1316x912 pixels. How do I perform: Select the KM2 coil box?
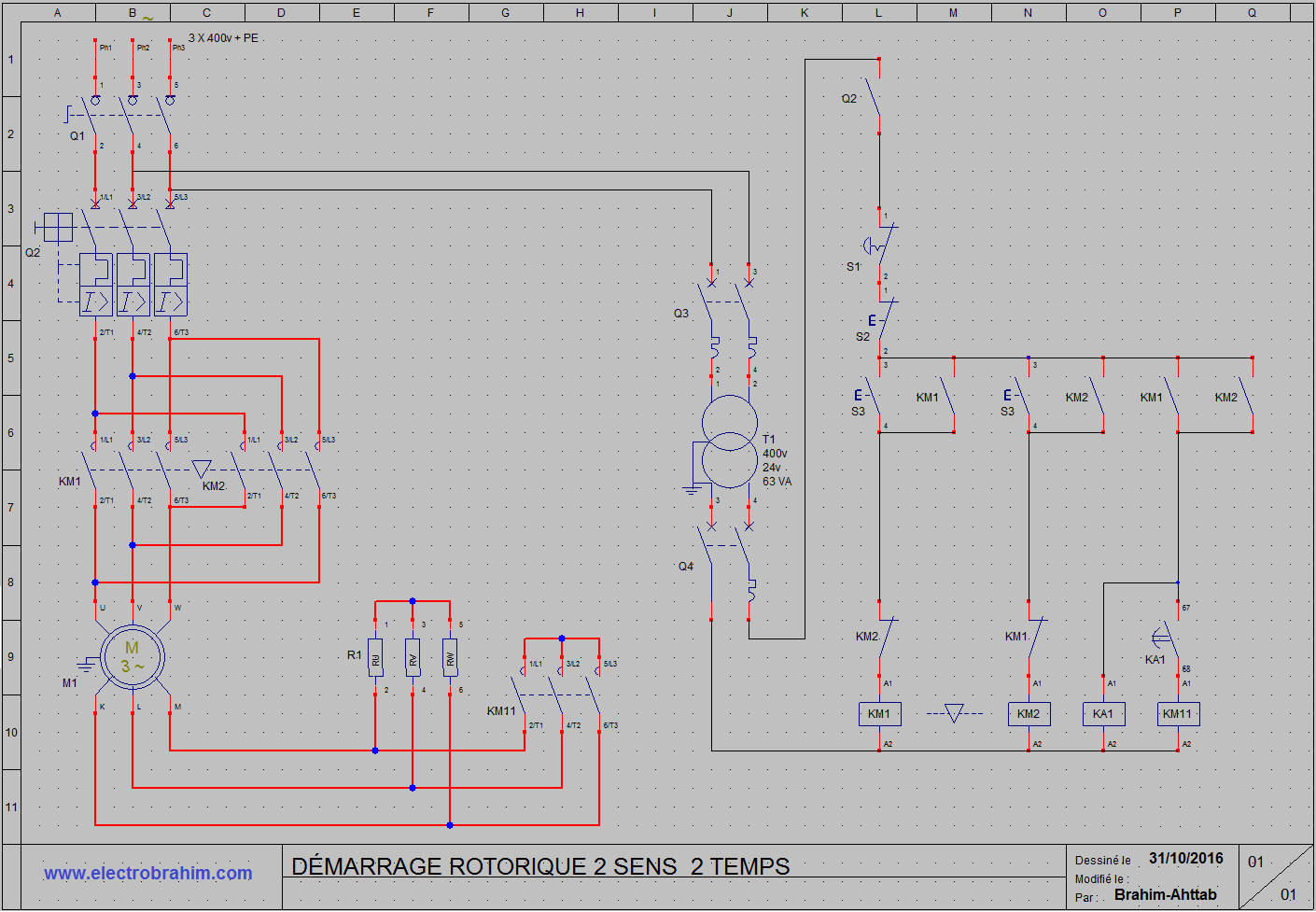click(1029, 714)
